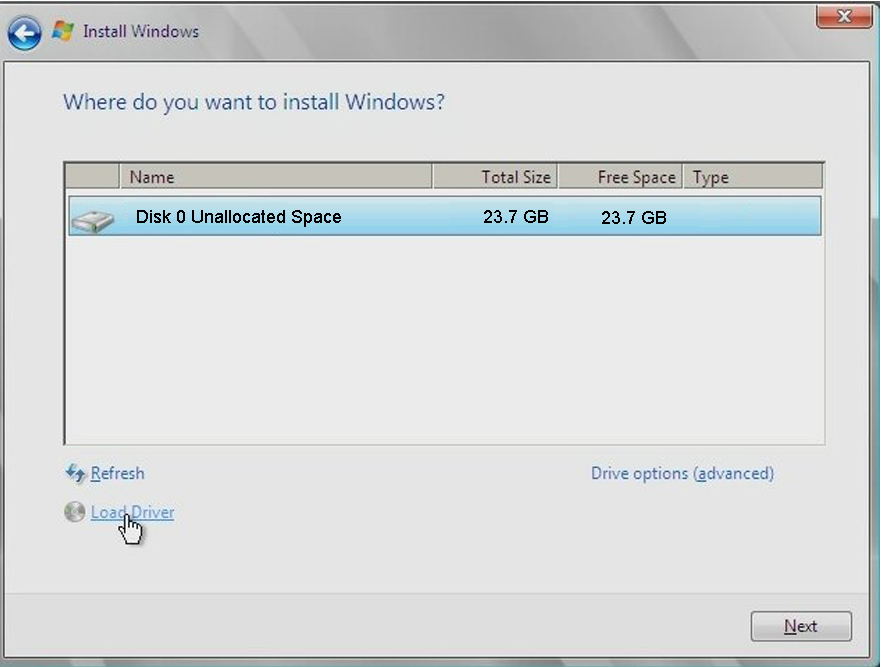The width and height of the screenshot is (888, 667).
Task: Click the Next button
Action: (801, 626)
